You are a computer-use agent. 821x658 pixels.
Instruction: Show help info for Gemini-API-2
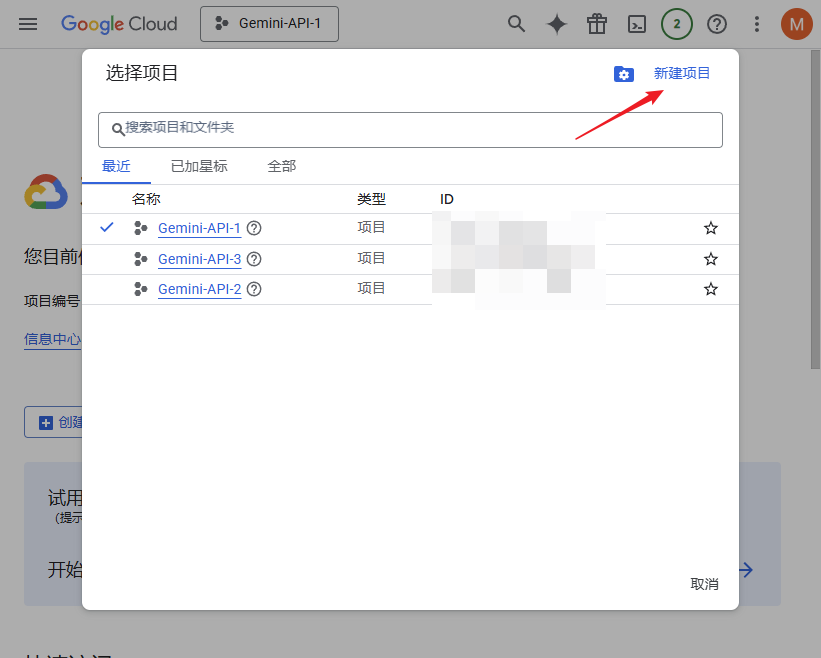tap(254, 289)
